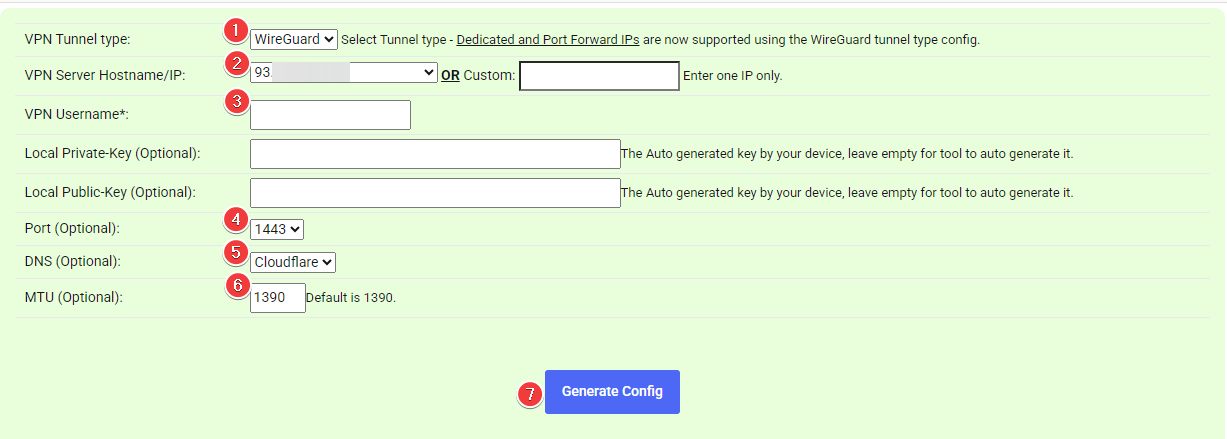Open the Port dropdown showing 1443
Screen dimensions: 1227x439
pos(277,229)
